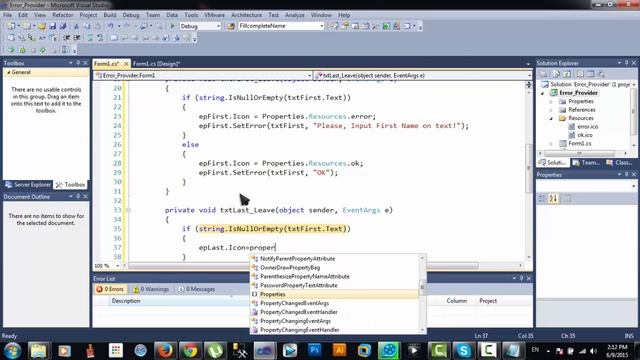Toggle the 0 Warnings filter button
Screen dimensions: 640x360
(x=151, y=289)
